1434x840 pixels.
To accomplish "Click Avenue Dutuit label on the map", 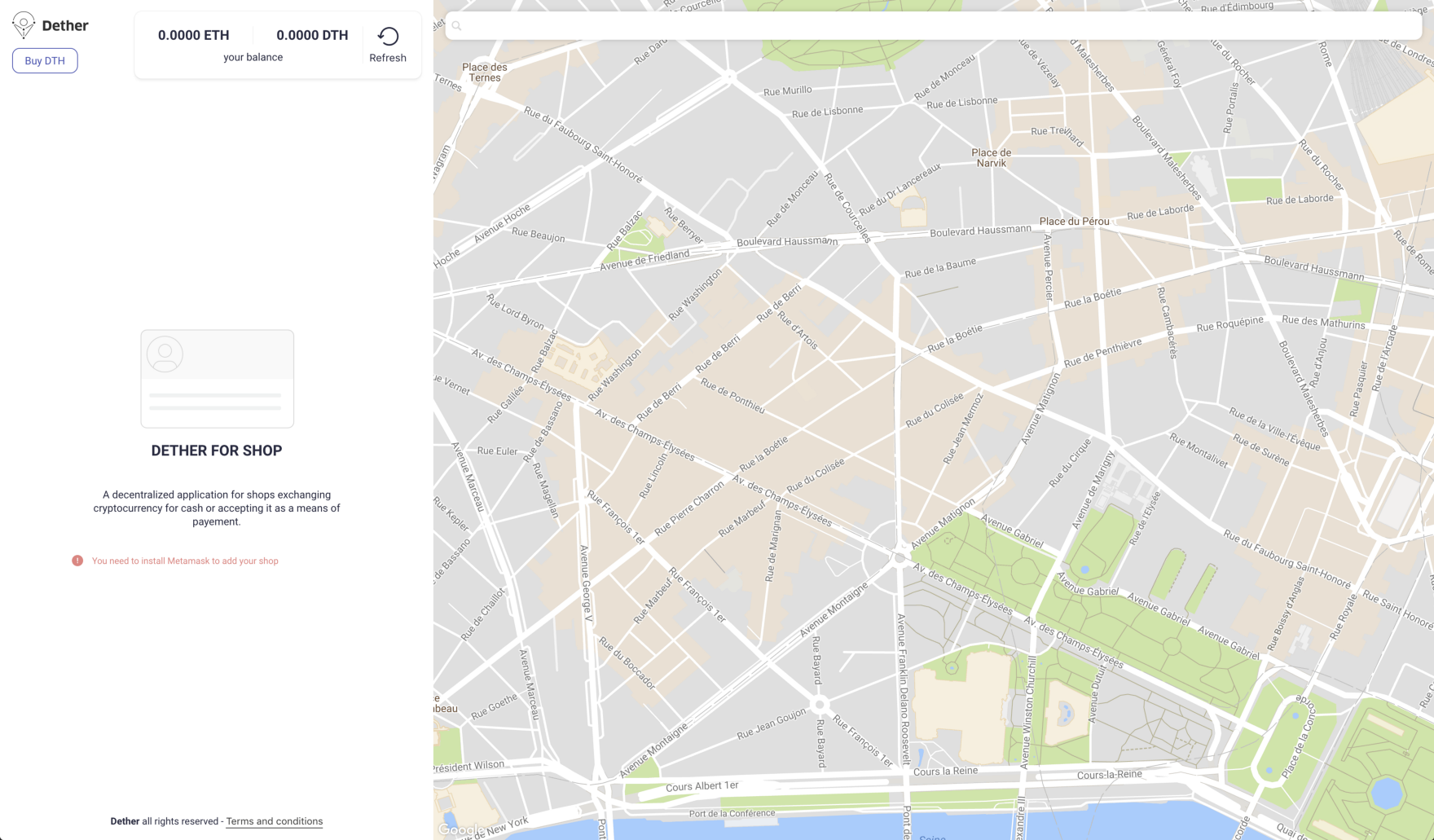I will (1097, 693).
